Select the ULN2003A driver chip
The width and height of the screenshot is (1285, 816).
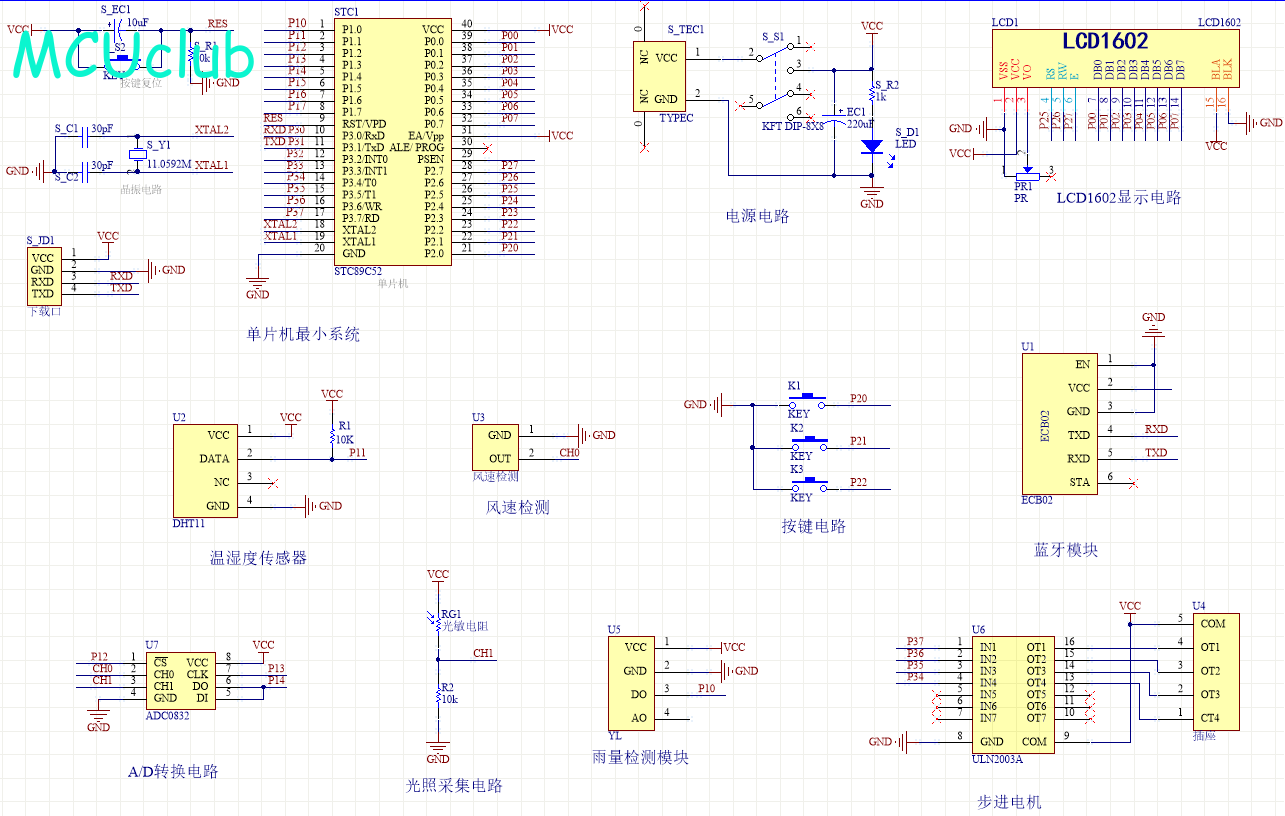click(1013, 694)
